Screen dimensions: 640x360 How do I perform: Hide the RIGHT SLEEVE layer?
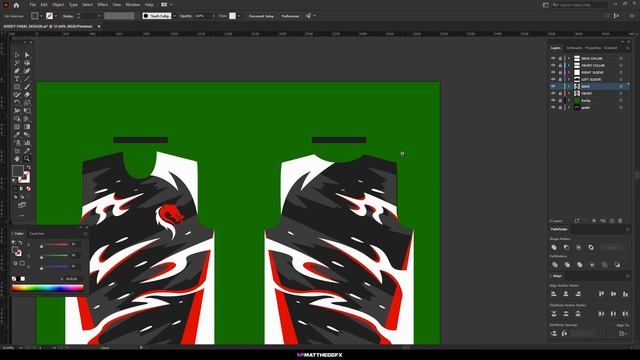coord(553,72)
